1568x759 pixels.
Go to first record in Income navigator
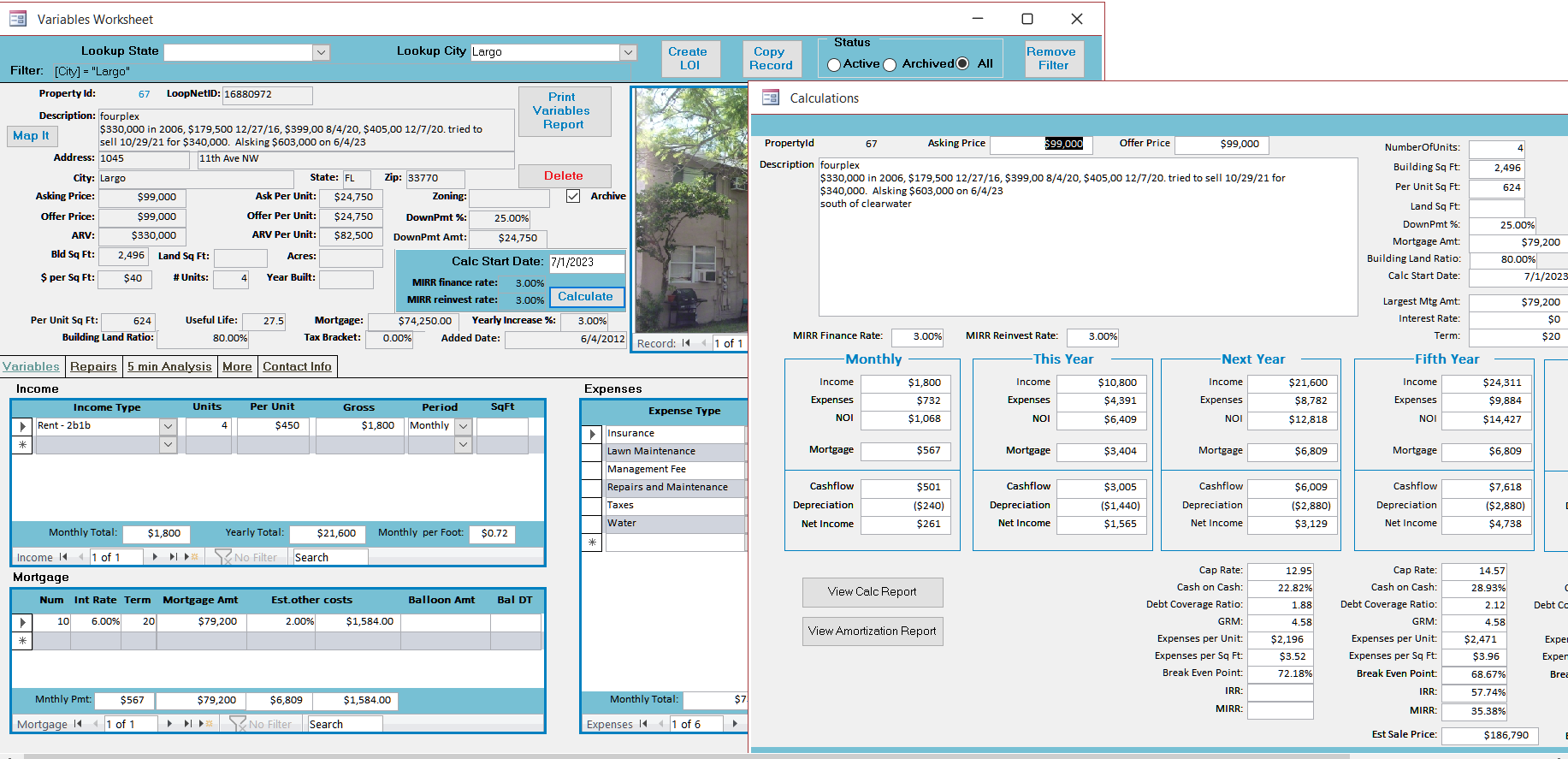[x=63, y=557]
